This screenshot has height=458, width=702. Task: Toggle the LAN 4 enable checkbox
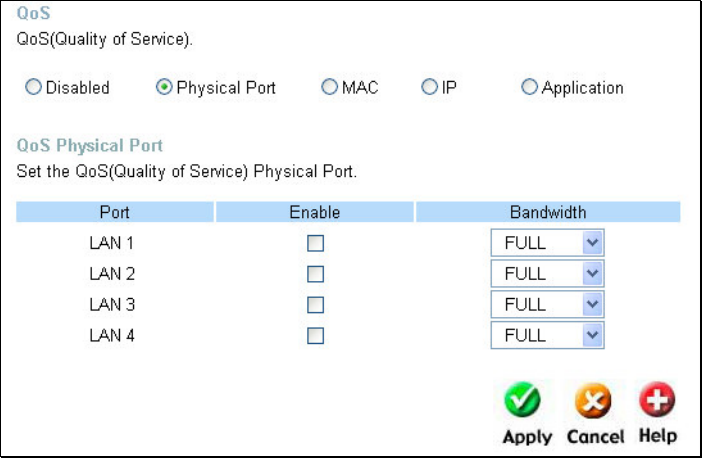coord(315,336)
